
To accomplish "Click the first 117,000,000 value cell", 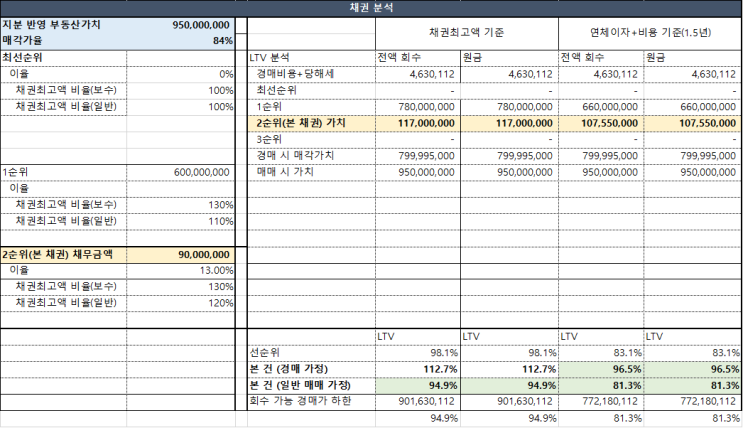I will 418,123.
